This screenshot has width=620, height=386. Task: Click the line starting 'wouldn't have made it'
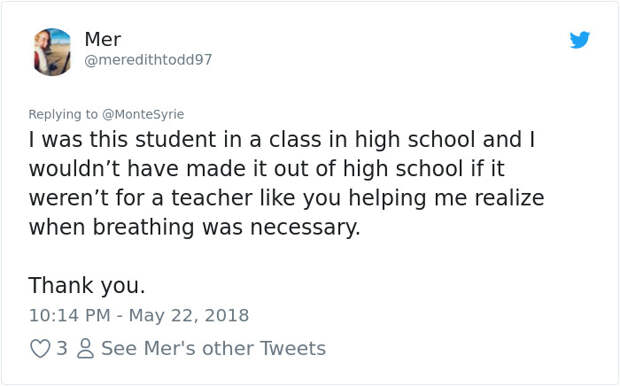coord(267,169)
